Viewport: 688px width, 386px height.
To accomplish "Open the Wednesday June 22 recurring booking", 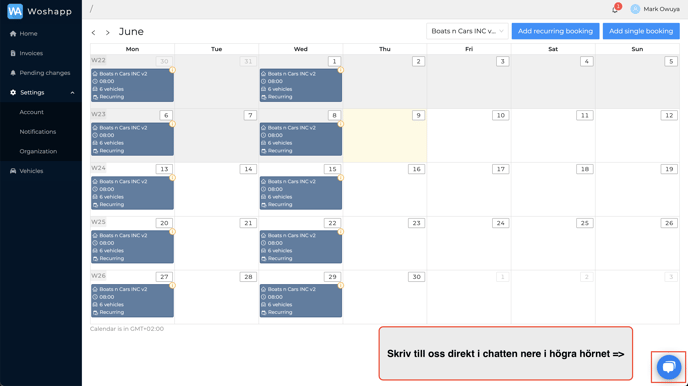I will 301,247.
